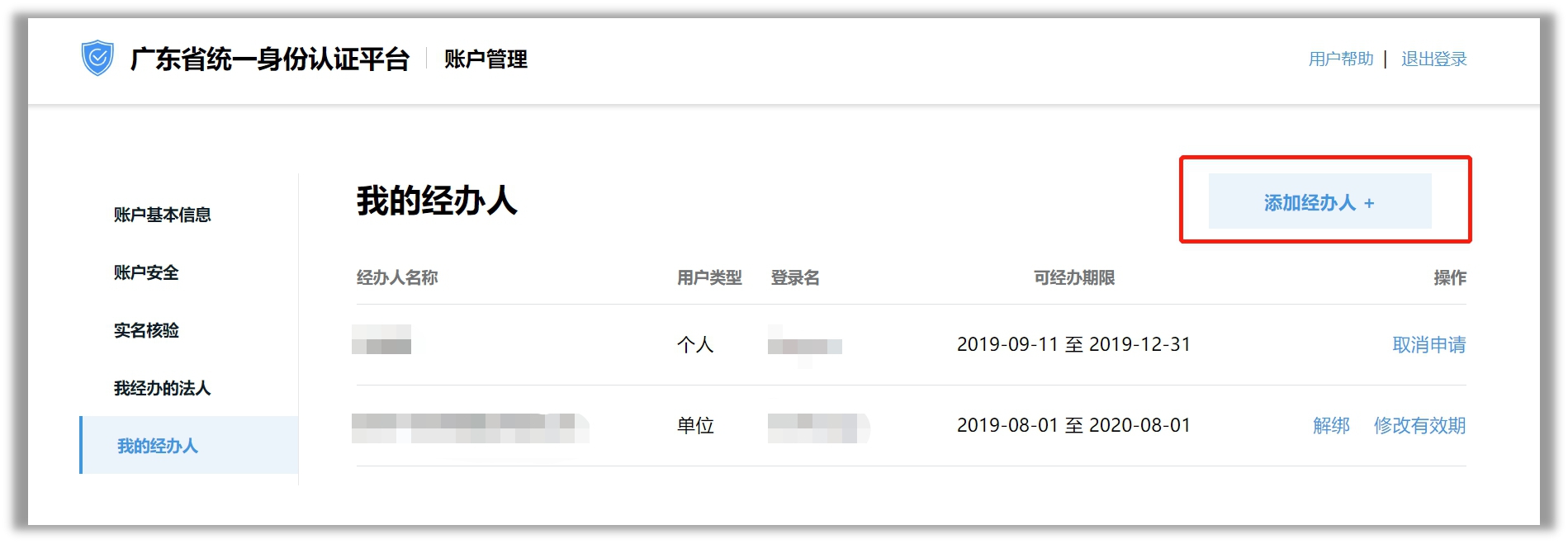Click the 登录名 column header
1568x544 pixels.
coord(795,278)
